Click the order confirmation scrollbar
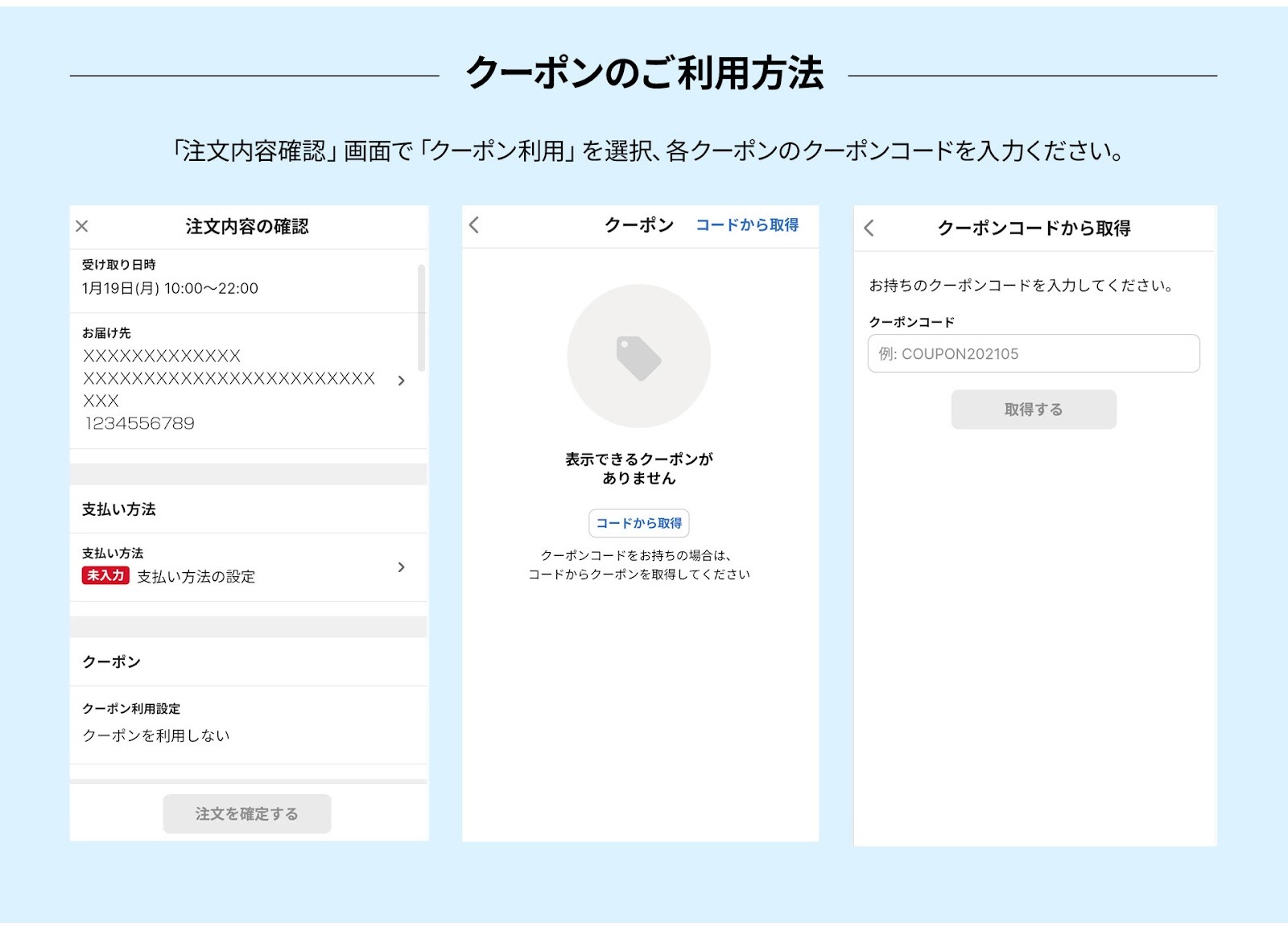Image resolution: width=1288 pixels, height=935 pixels. click(x=421, y=318)
